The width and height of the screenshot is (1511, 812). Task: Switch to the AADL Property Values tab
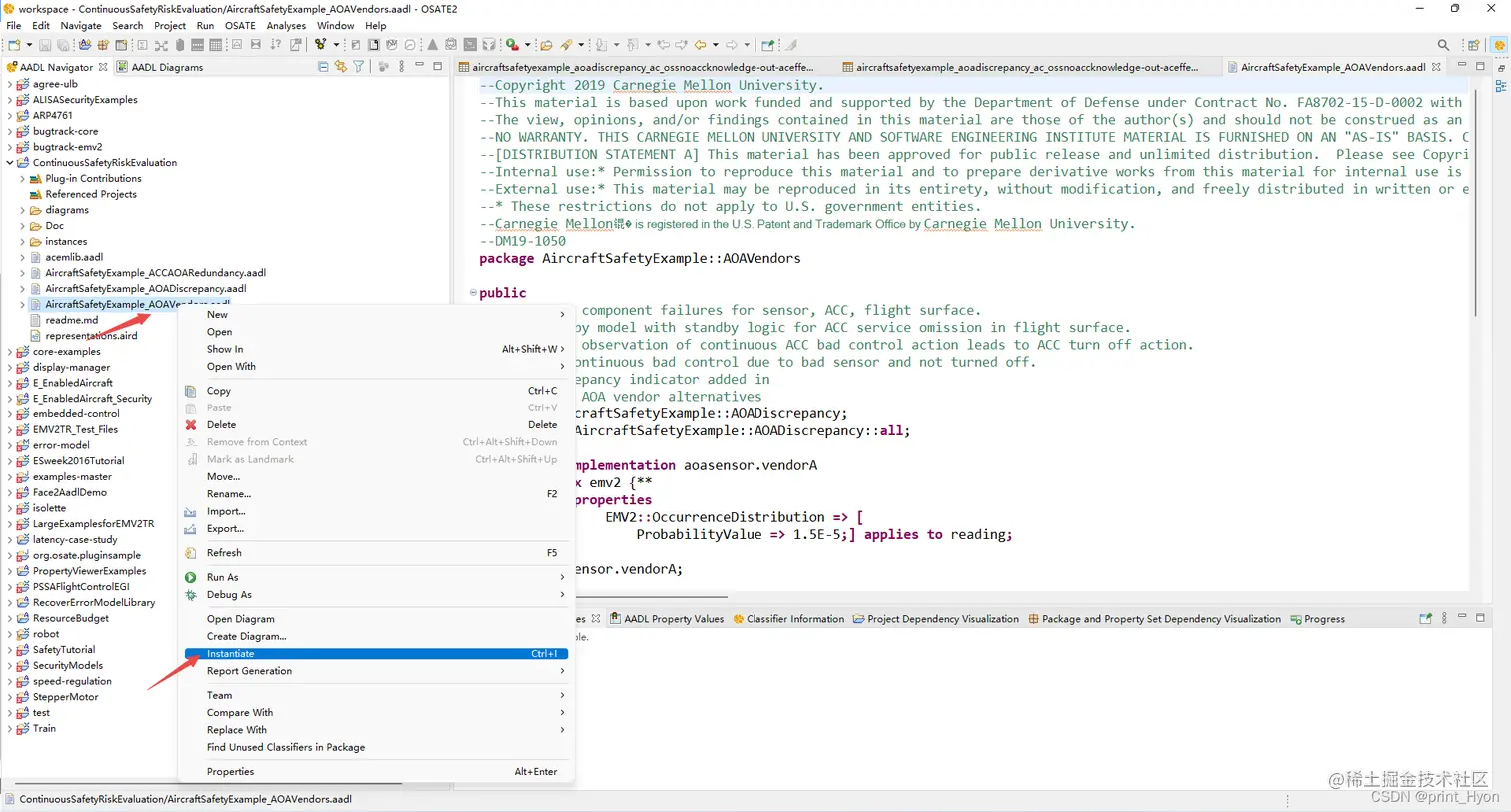click(x=667, y=619)
